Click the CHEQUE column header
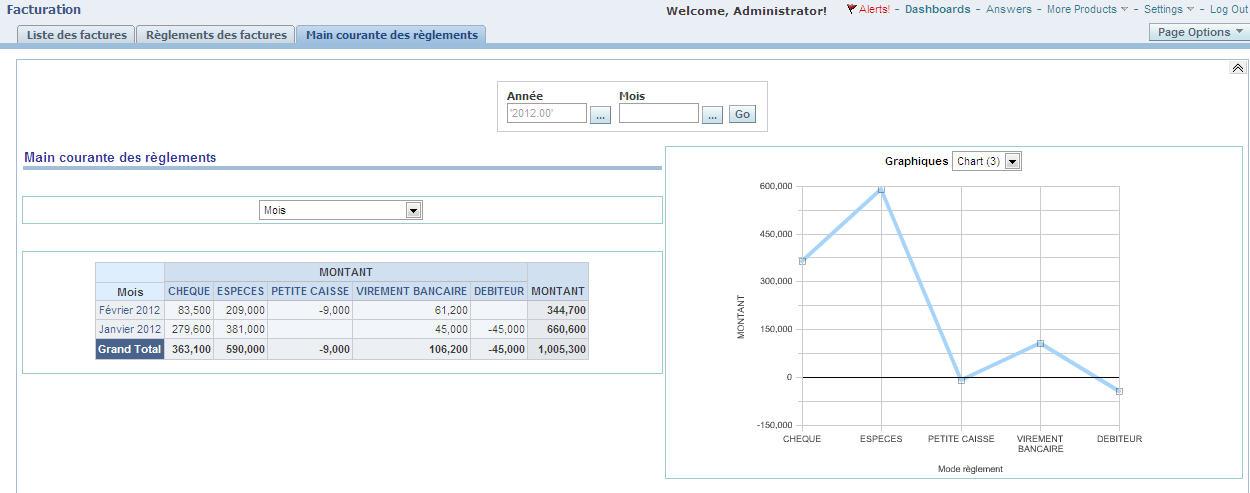This screenshot has height=493, width=1250. click(189, 291)
